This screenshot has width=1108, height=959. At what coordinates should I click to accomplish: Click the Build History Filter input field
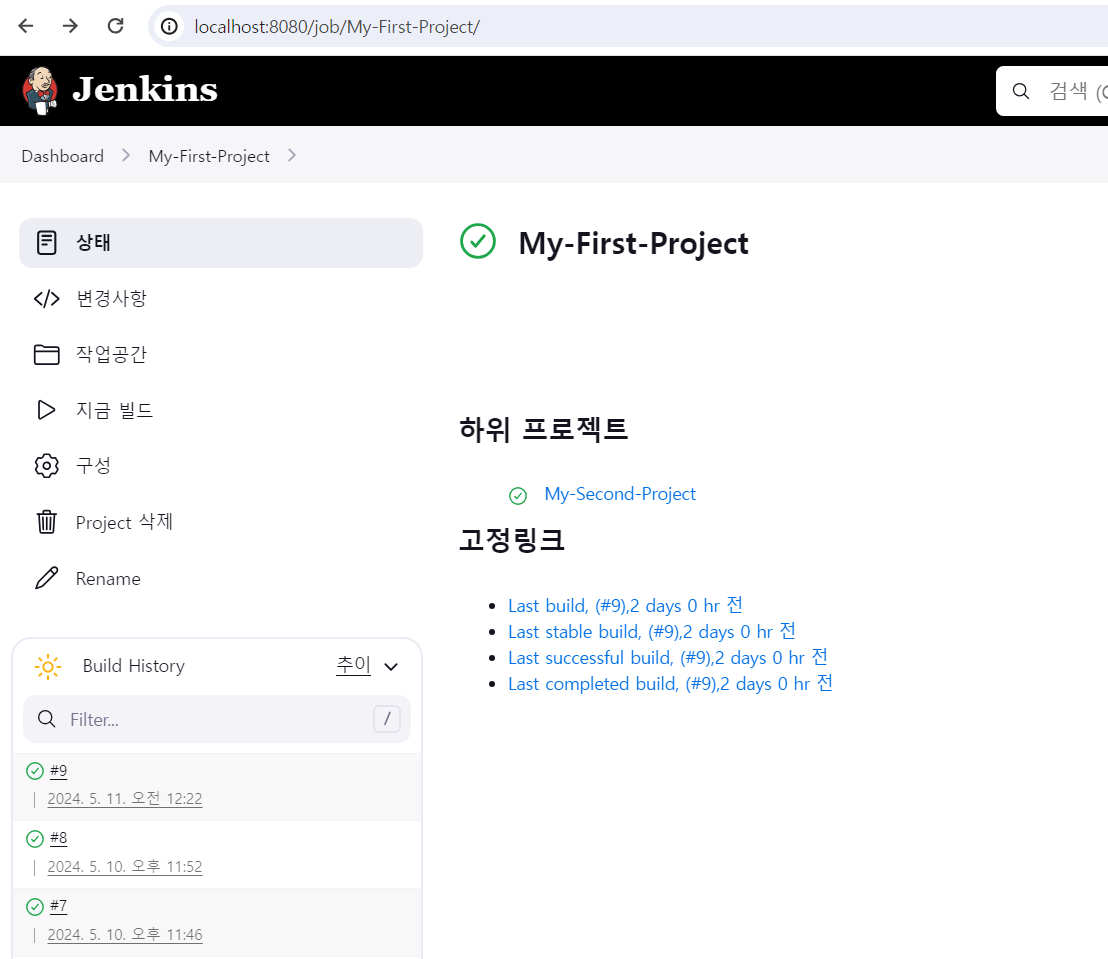pyautogui.click(x=217, y=719)
